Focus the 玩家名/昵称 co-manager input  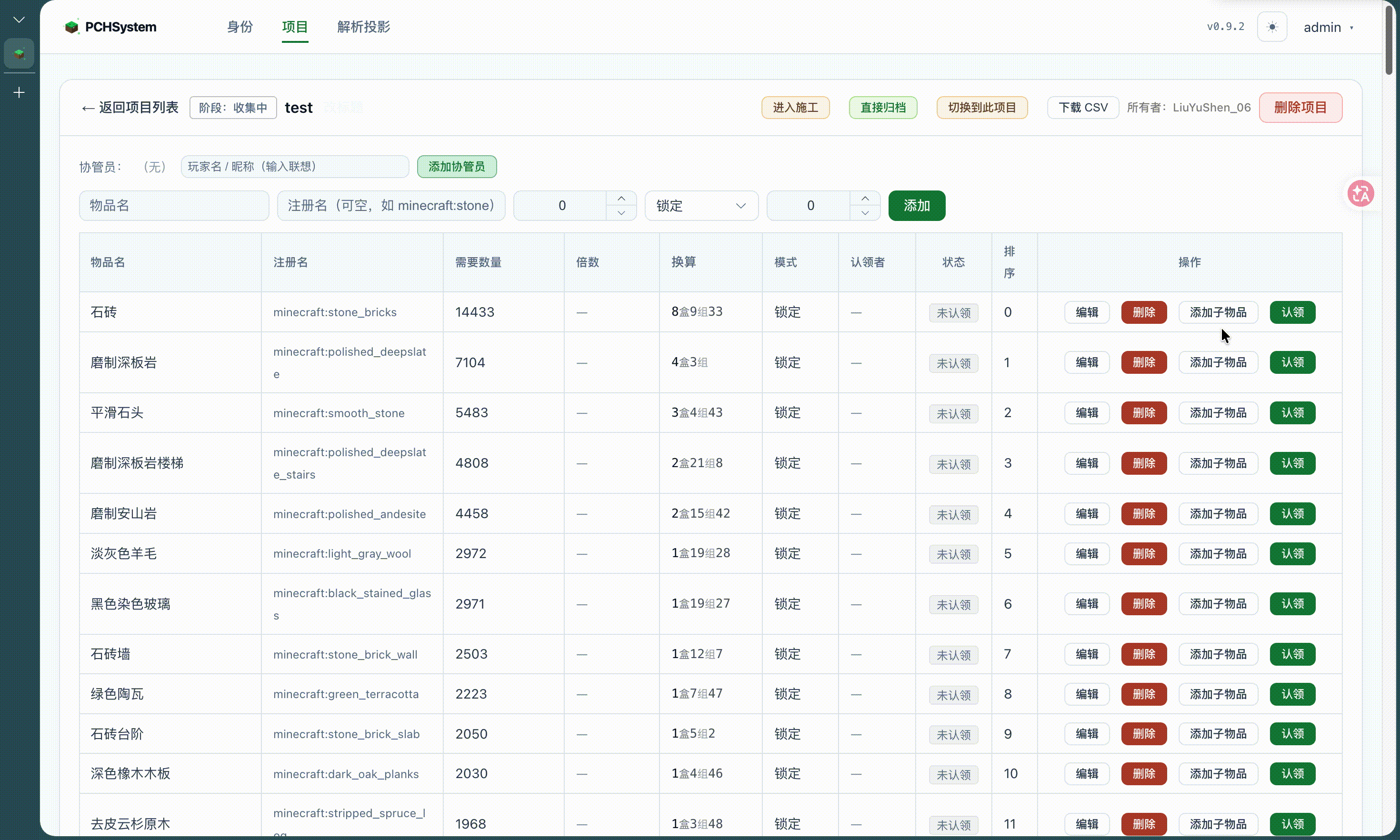coord(295,166)
